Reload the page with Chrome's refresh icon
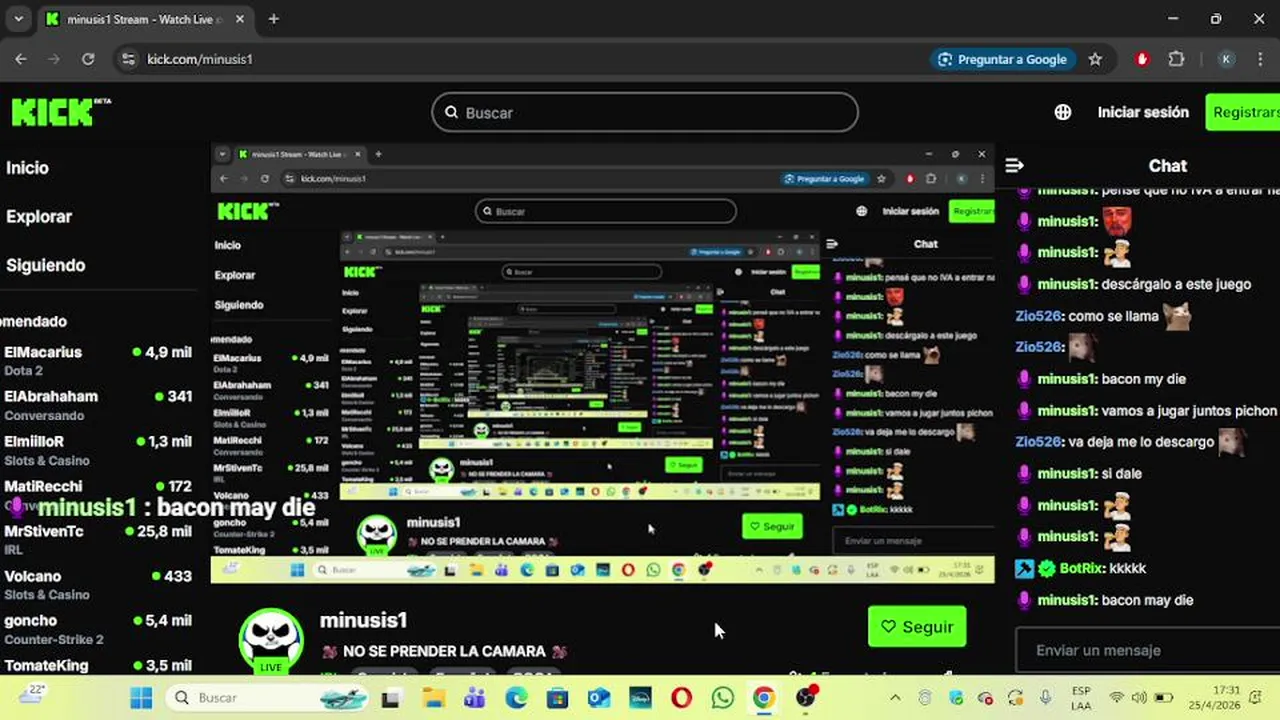1280x720 pixels. 88,59
